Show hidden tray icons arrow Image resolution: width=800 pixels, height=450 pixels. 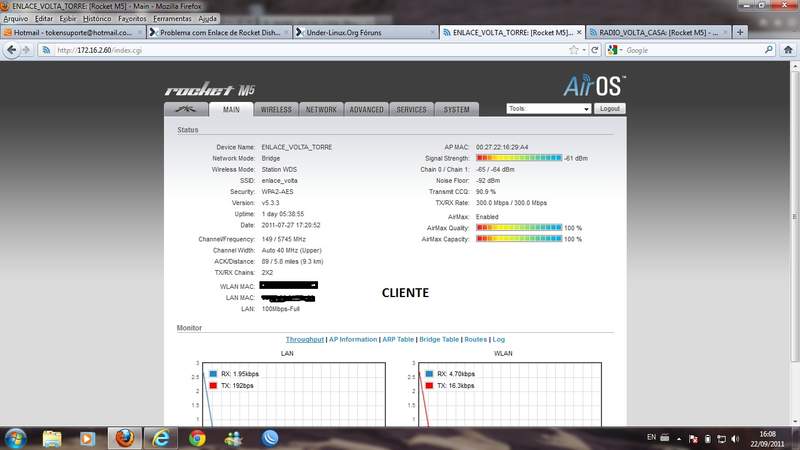679,438
